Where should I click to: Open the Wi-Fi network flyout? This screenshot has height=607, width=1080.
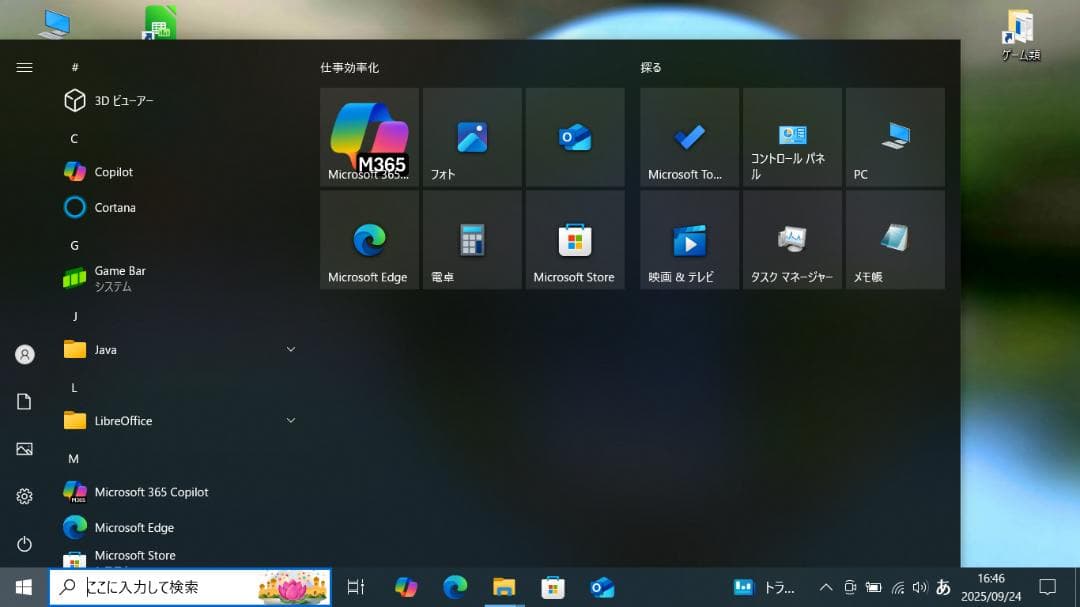[x=898, y=588]
